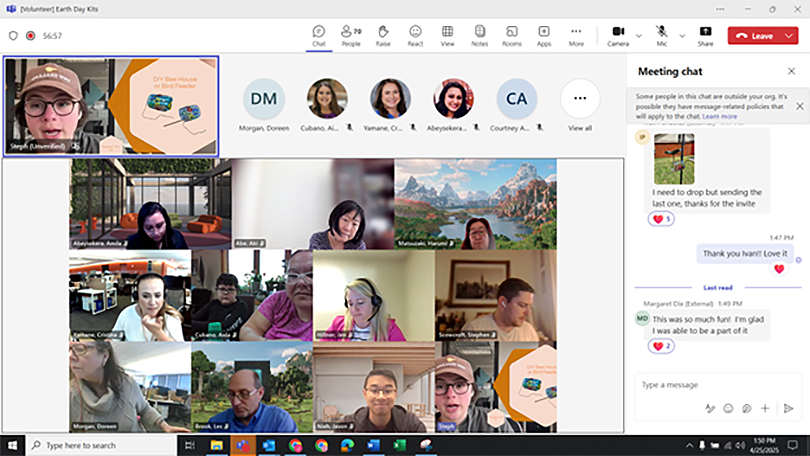Click the Learn more link
The image size is (810, 456).
pos(720,116)
